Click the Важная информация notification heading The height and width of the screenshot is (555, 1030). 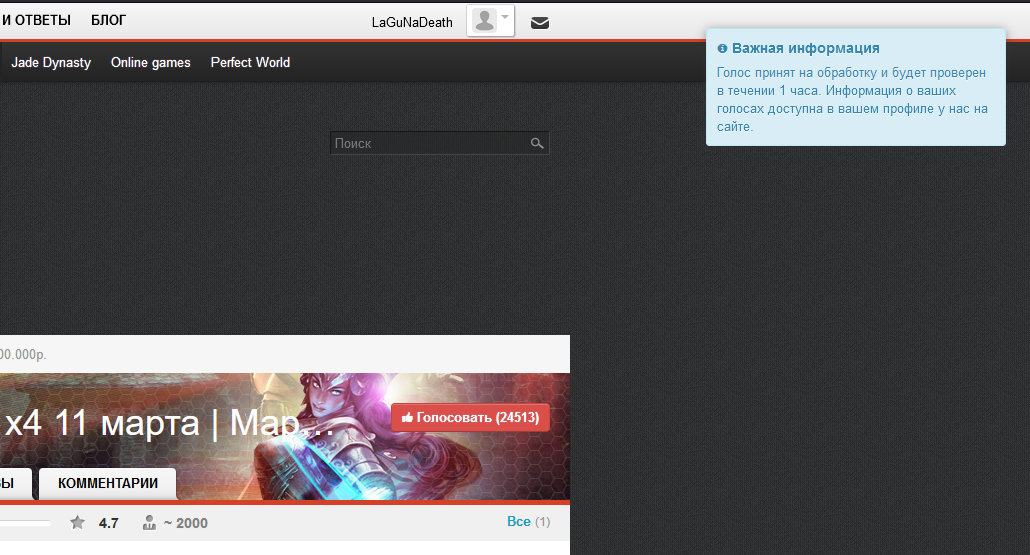pos(805,48)
